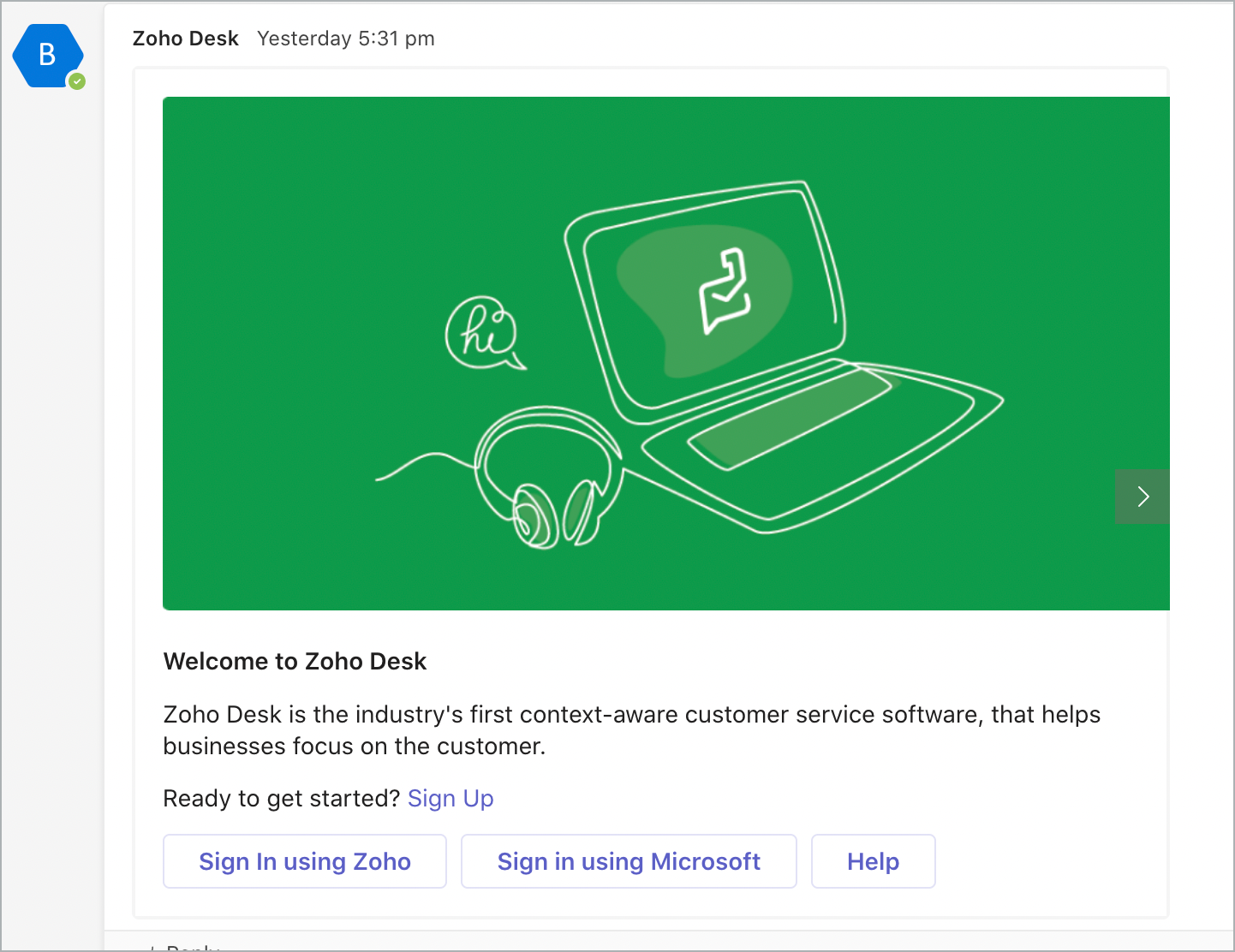Image resolution: width=1235 pixels, height=952 pixels.
Task: Click the Zoho Desk logo on laptop screen
Action: tap(725, 291)
